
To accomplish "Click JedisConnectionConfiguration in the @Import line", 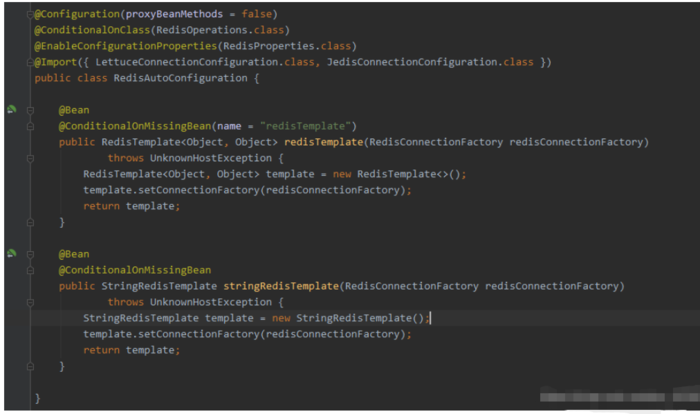I will click(412, 62).
